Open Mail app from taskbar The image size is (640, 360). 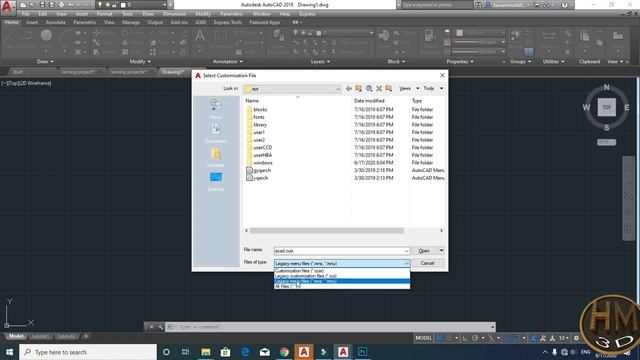coord(265,352)
